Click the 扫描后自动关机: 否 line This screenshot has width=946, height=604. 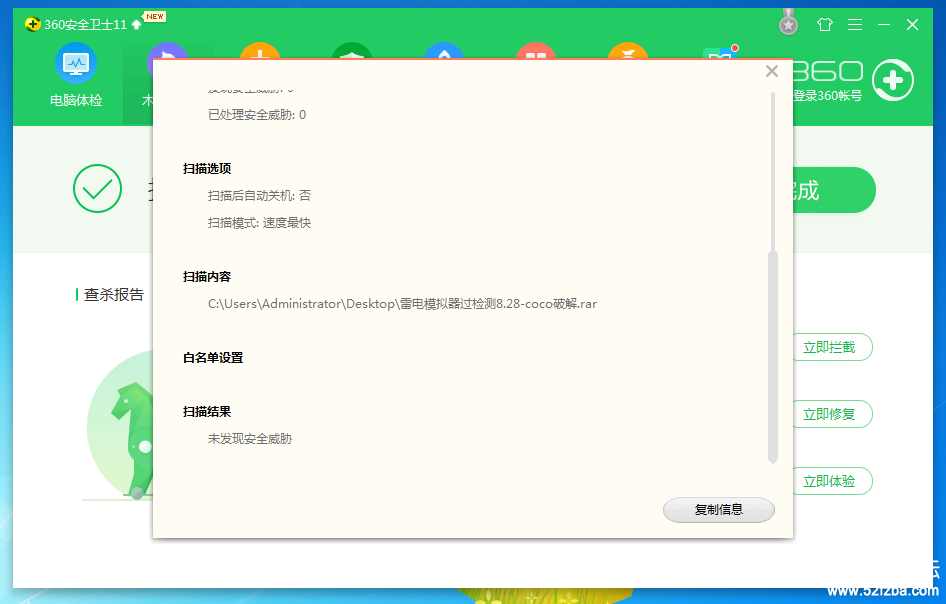pyautogui.click(x=259, y=196)
